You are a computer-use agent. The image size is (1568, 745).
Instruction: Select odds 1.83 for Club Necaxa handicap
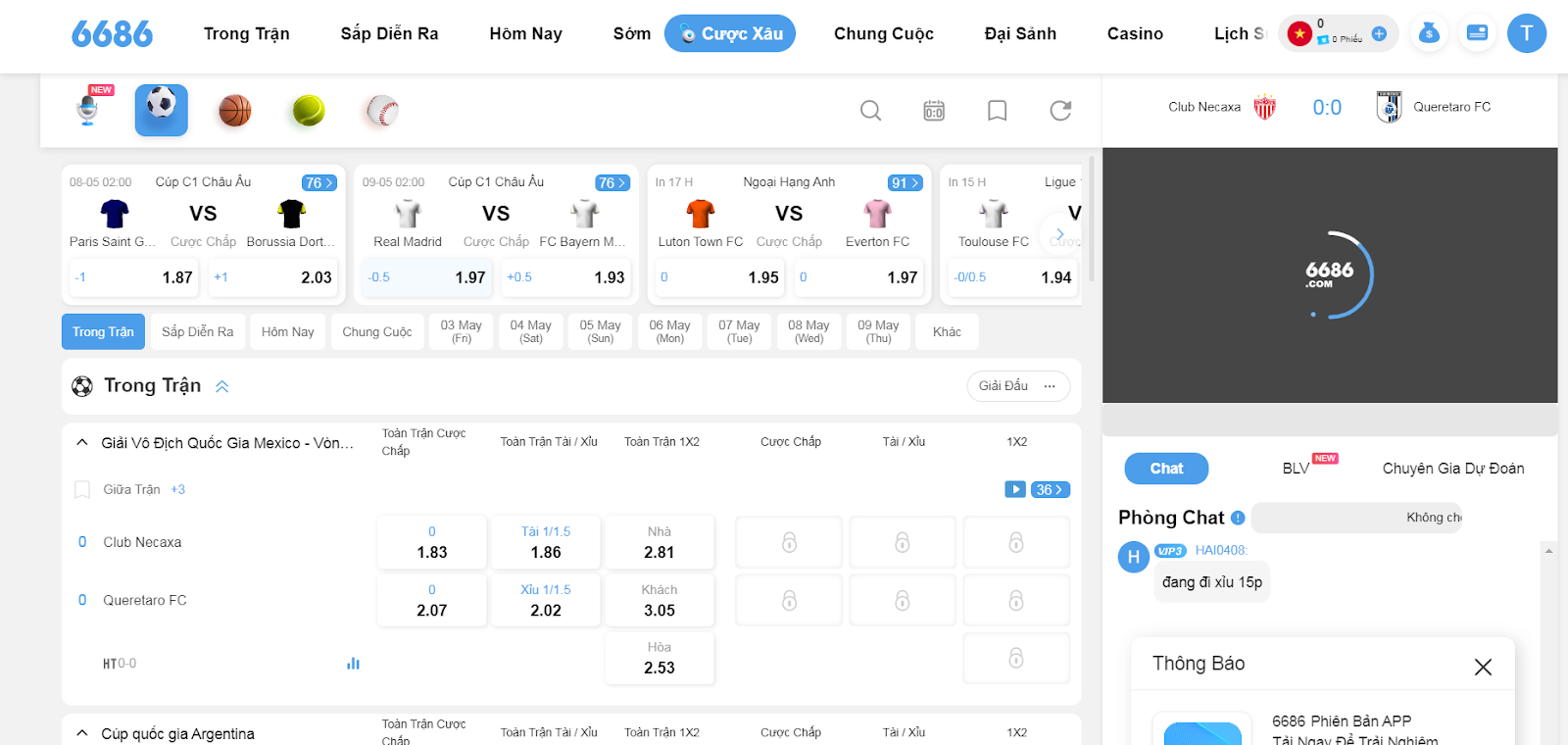[x=432, y=542]
